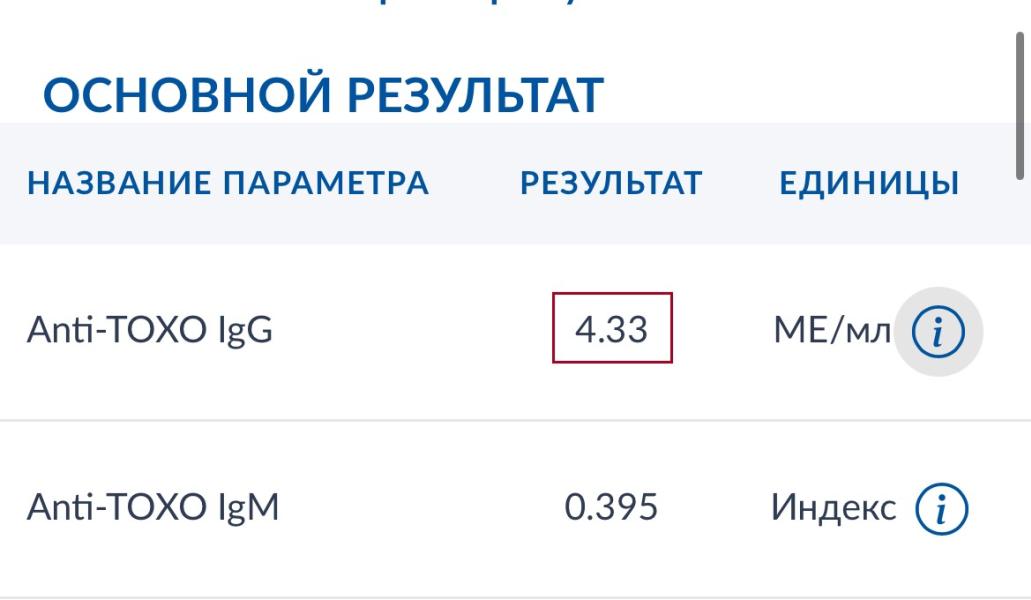This screenshot has width=1031, height=600.
Task: Click the 0.395 result value
Action: (611, 507)
